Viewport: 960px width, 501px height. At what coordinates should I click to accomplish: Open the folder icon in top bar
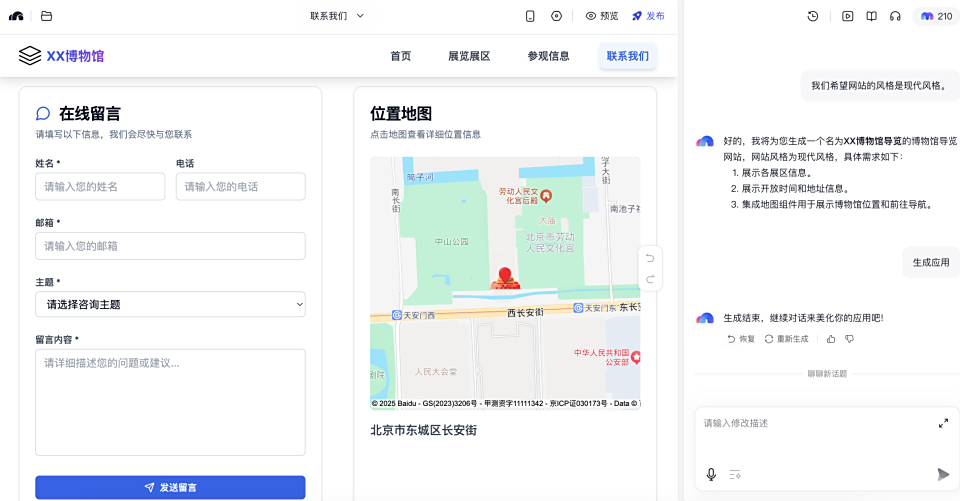coord(47,16)
